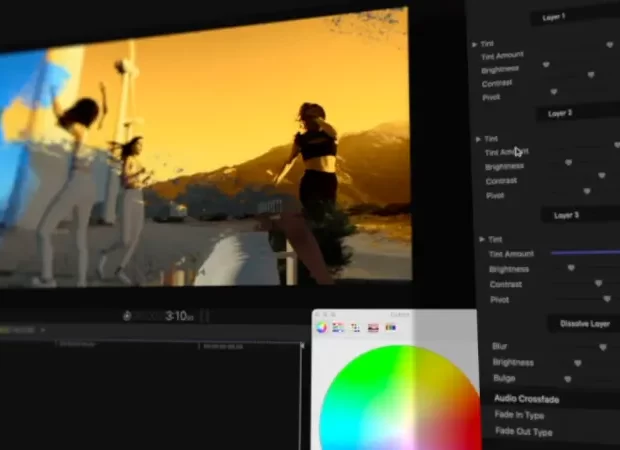This screenshot has height=450, width=620.
Task: Click the timeline index label at far left
Action: click(18, 330)
